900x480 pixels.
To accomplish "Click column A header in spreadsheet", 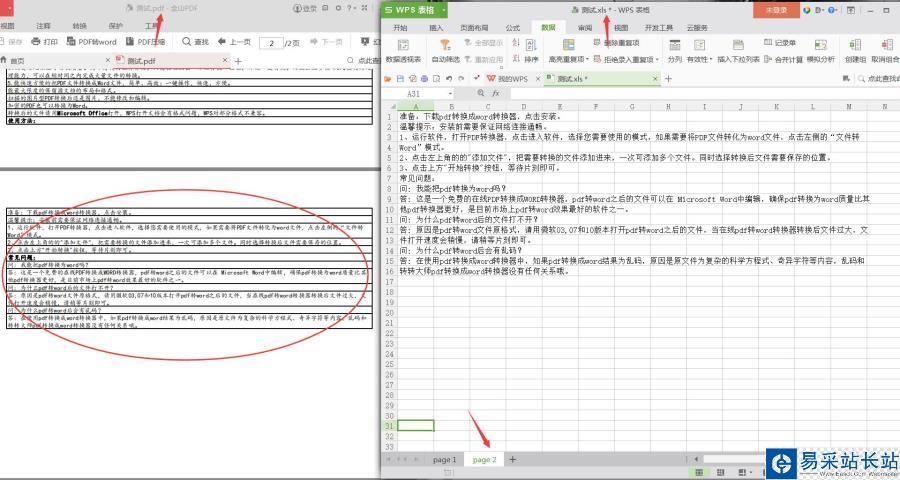I will coord(416,107).
